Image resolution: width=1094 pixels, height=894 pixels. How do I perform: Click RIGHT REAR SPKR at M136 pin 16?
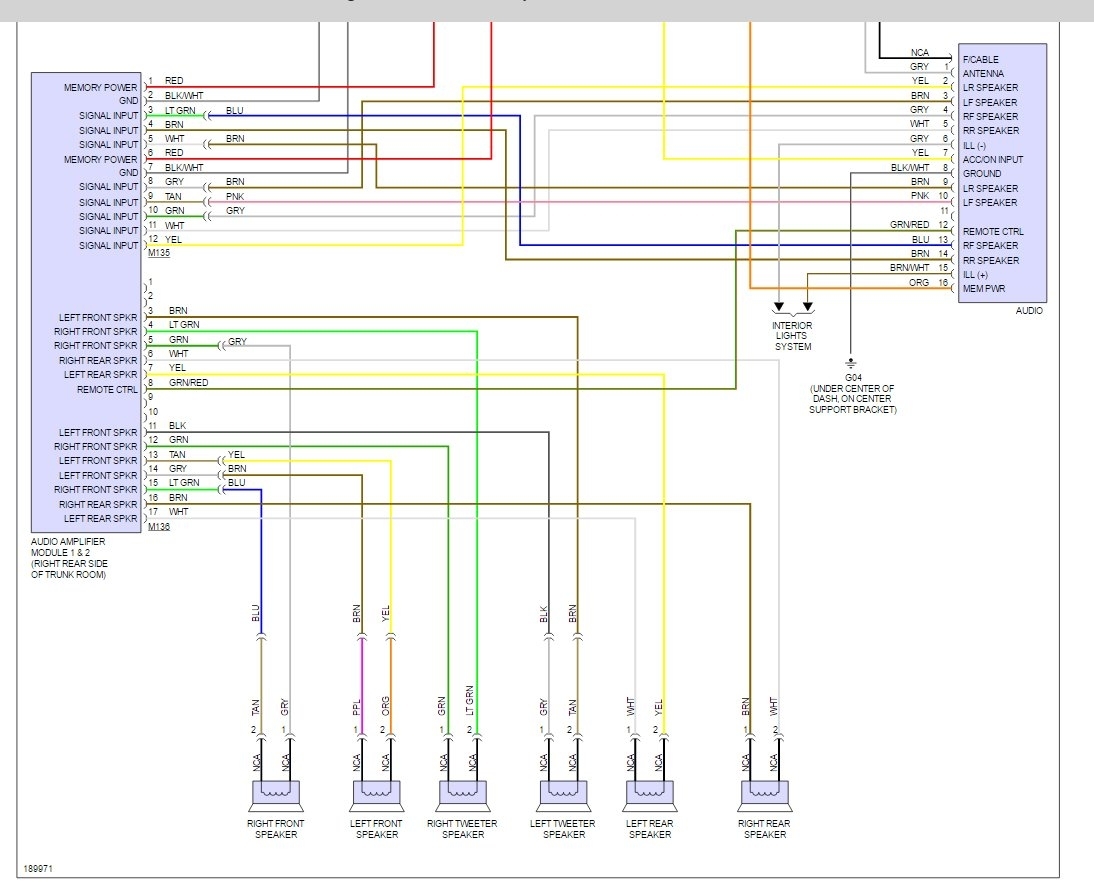(x=98, y=504)
